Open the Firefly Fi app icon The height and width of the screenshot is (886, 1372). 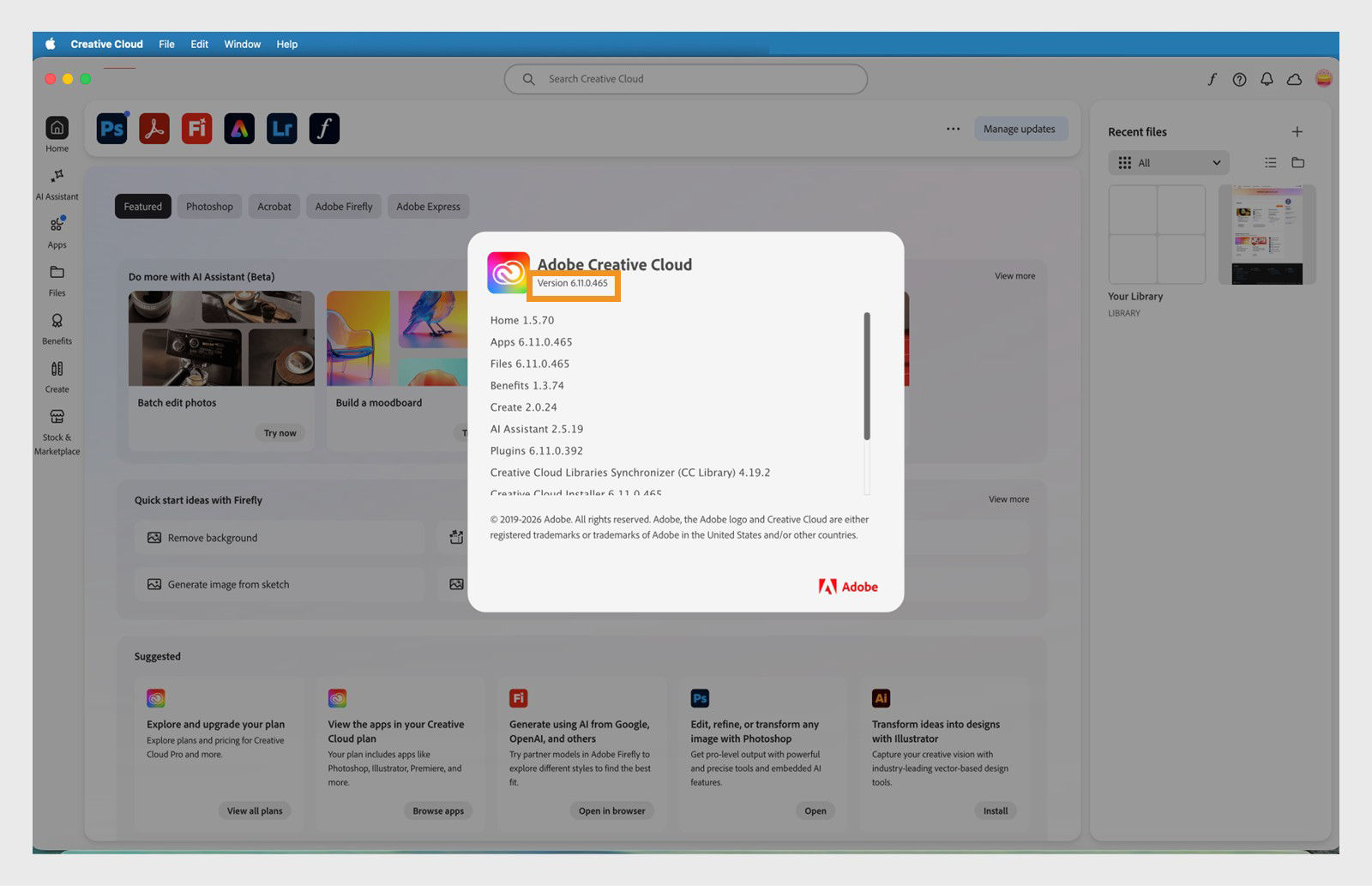click(196, 129)
